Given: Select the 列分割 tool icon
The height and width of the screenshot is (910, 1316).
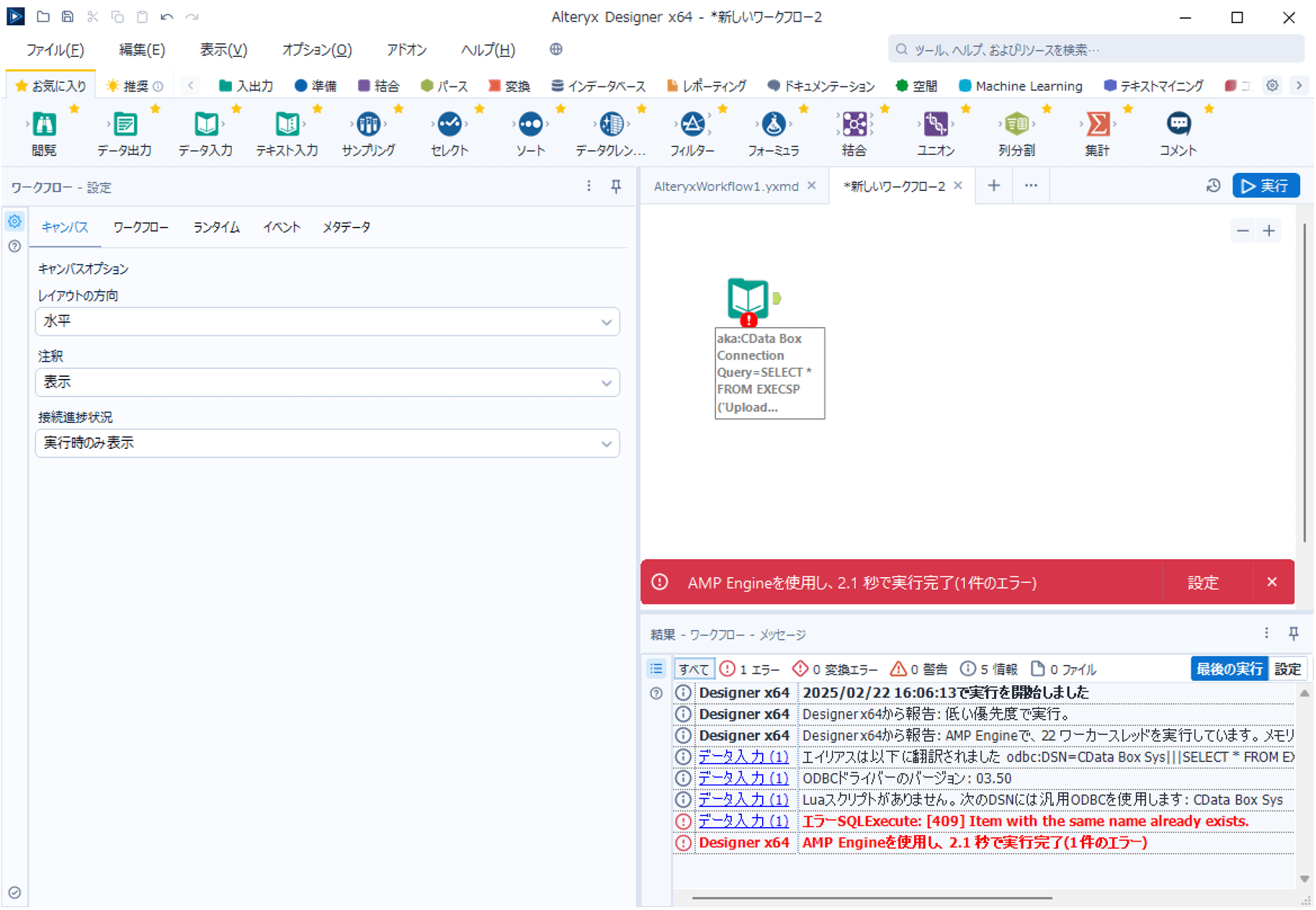Looking at the screenshot, I should 1016,124.
